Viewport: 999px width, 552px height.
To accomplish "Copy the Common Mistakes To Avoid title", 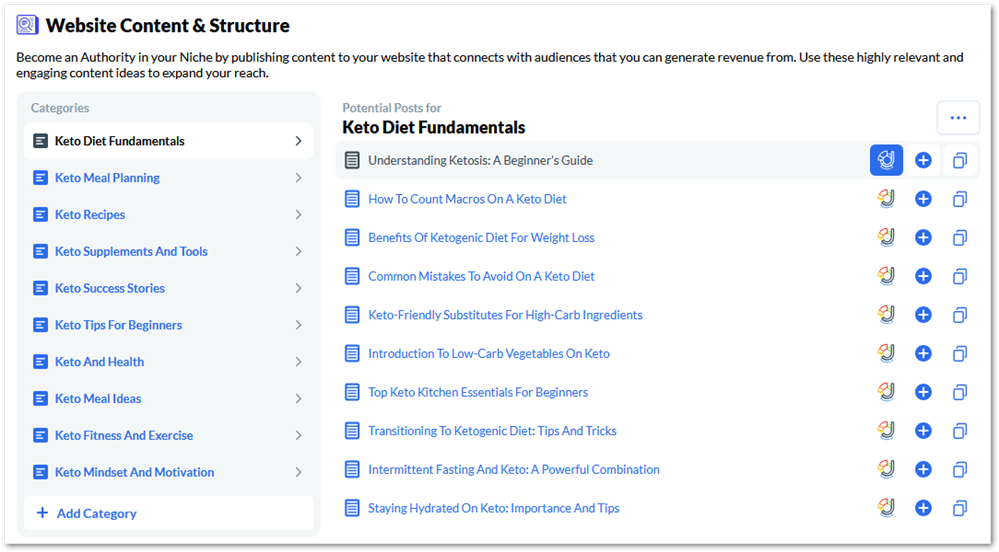I will tap(960, 276).
